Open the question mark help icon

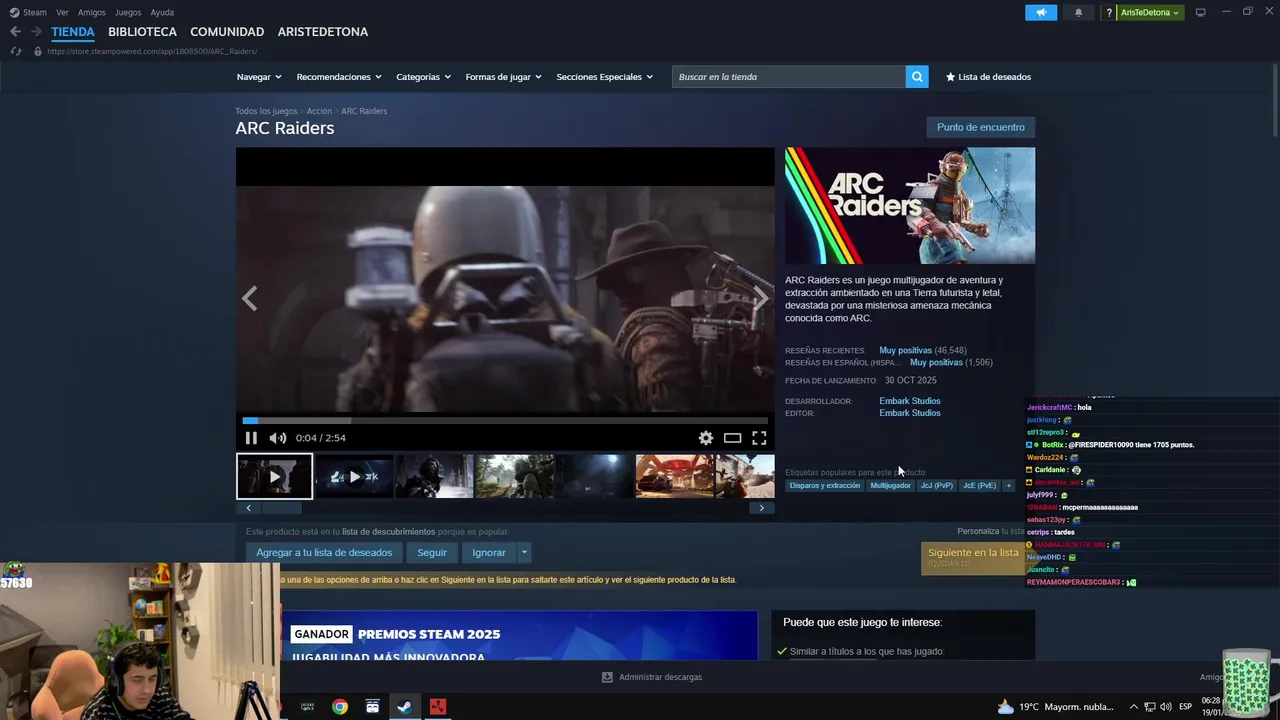pos(1109,13)
